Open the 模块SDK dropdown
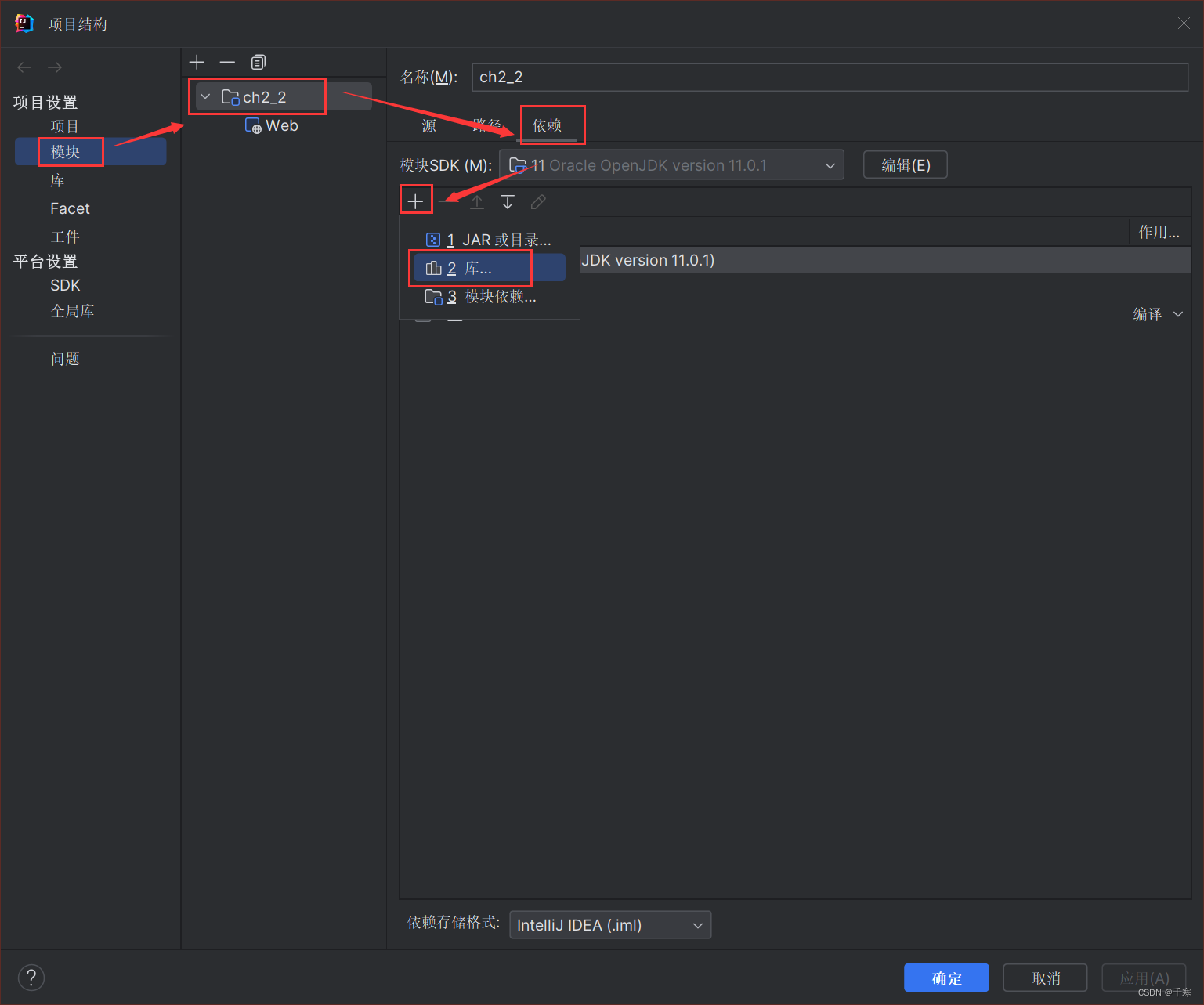The width and height of the screenshot is (1204, 1005). pyautogui.click(x=671, y=165)
